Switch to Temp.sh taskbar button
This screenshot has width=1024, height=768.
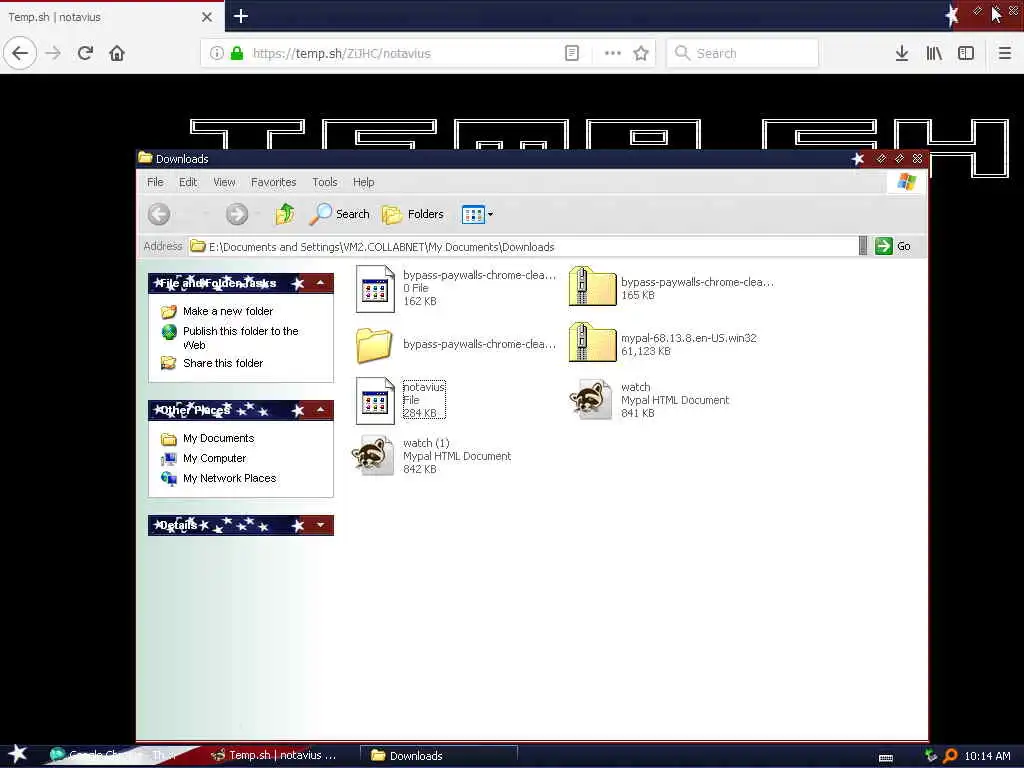(x=274, y=755)
